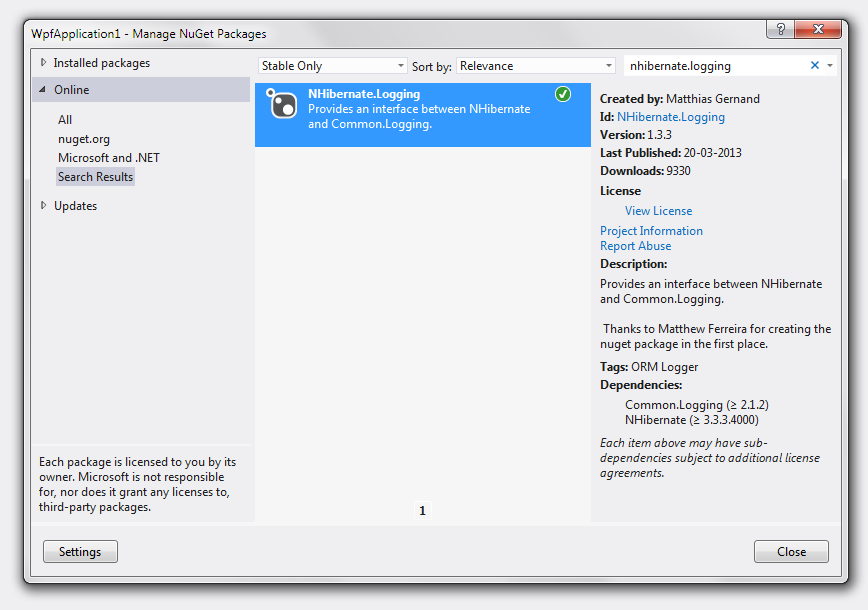Click the Installed packages label
Screen dimensions: 868x610
tap(102, 63)
